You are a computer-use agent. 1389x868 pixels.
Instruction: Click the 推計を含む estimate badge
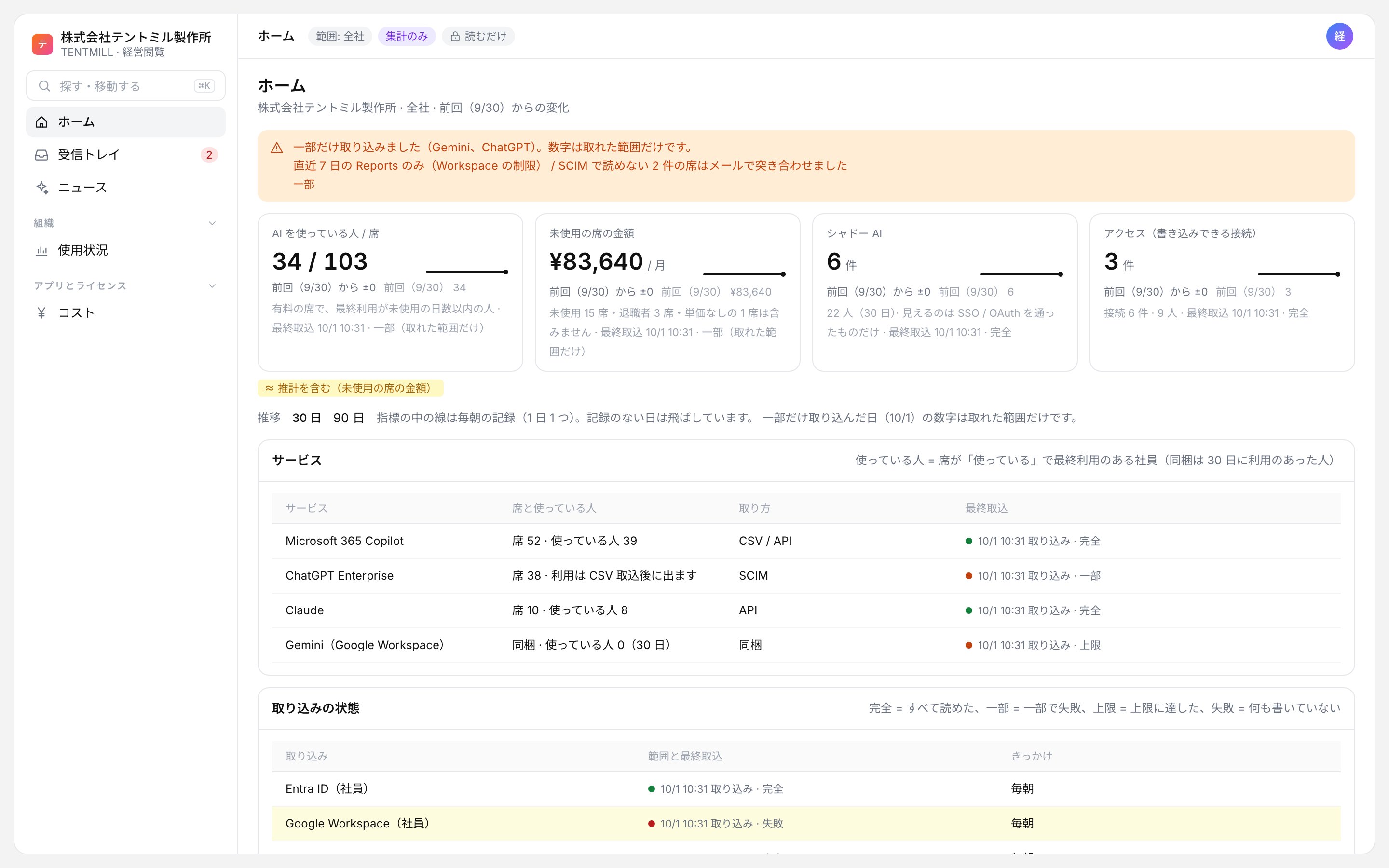click(350, 388)
